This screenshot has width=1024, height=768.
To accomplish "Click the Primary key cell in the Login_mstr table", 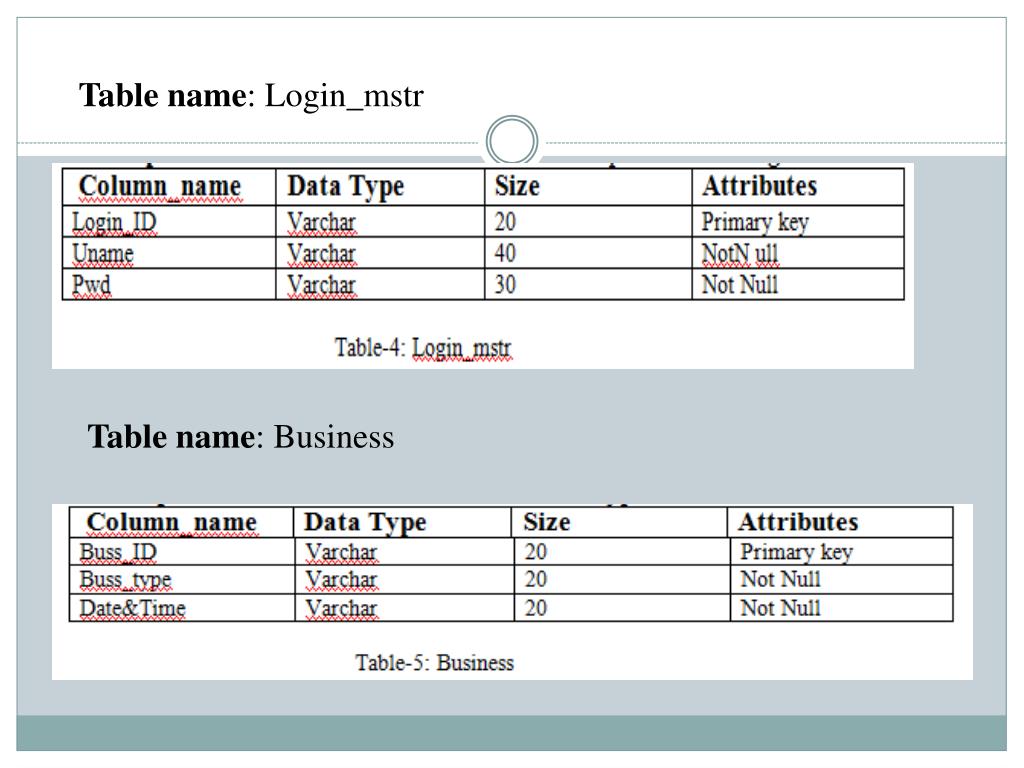I will pyautogui.click(x=755, y=222).
